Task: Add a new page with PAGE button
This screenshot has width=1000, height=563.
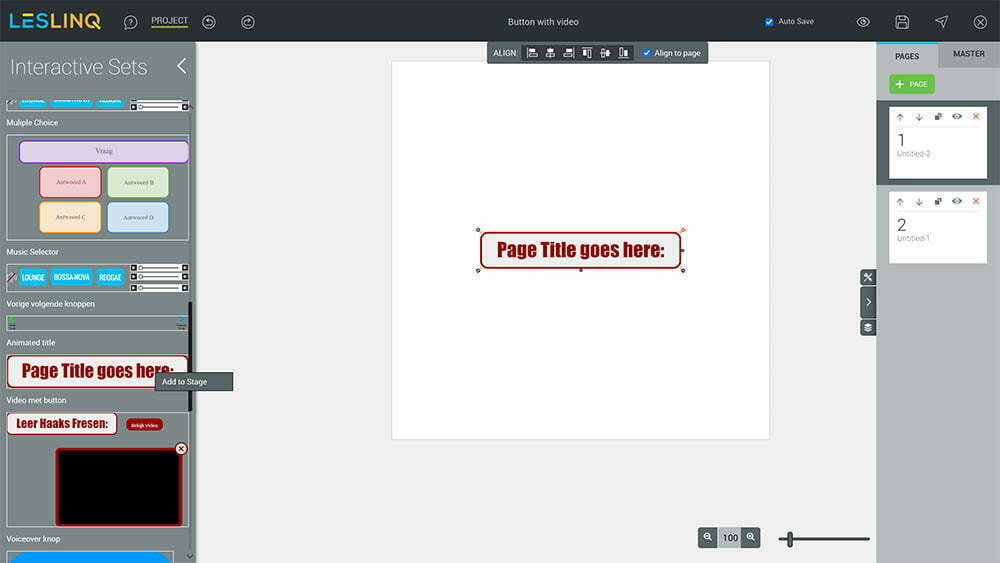Action: (912, 84)
